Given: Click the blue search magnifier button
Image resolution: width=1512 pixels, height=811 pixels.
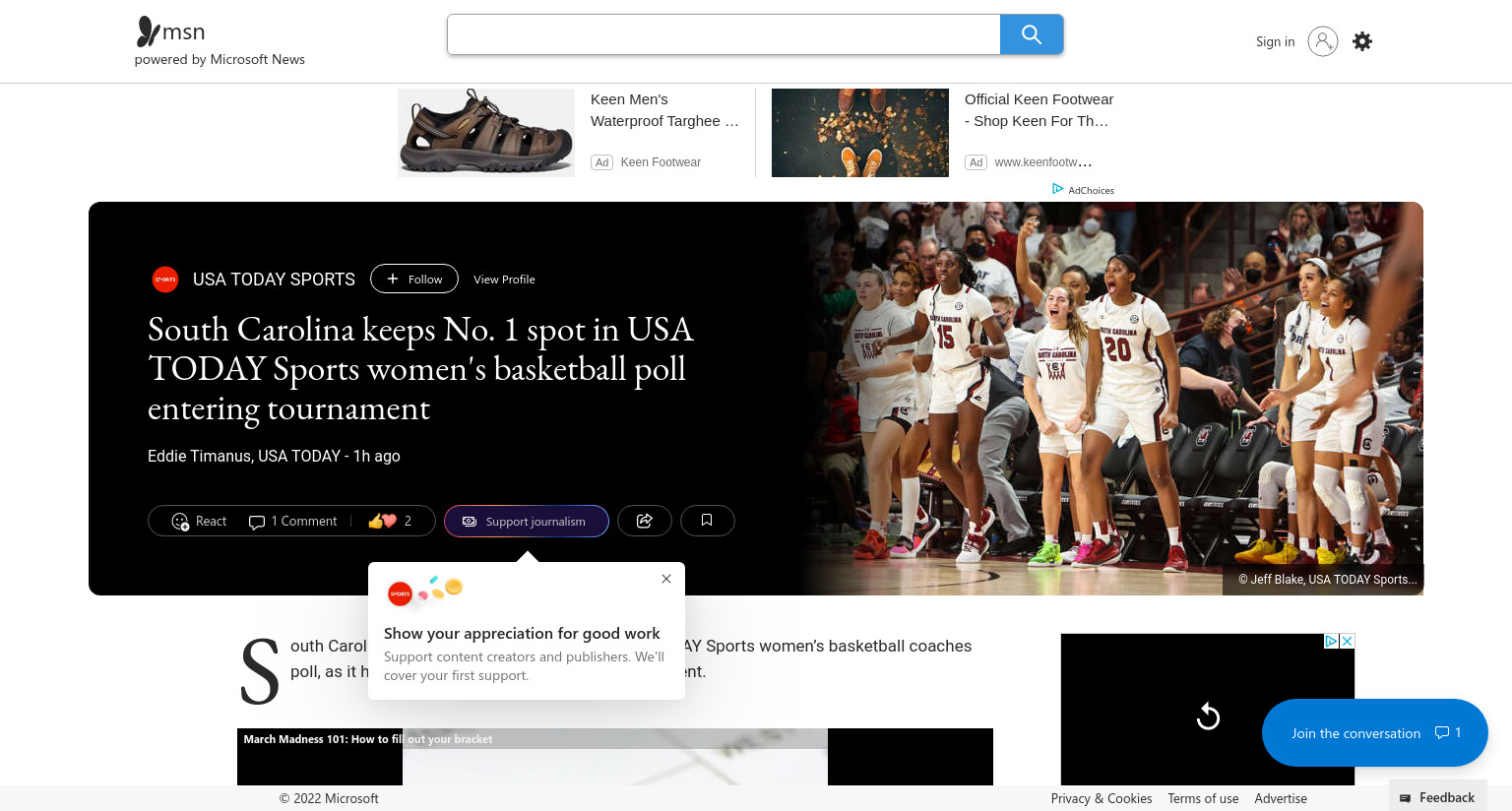Looking at the screenshot, I should [1032, 34].
